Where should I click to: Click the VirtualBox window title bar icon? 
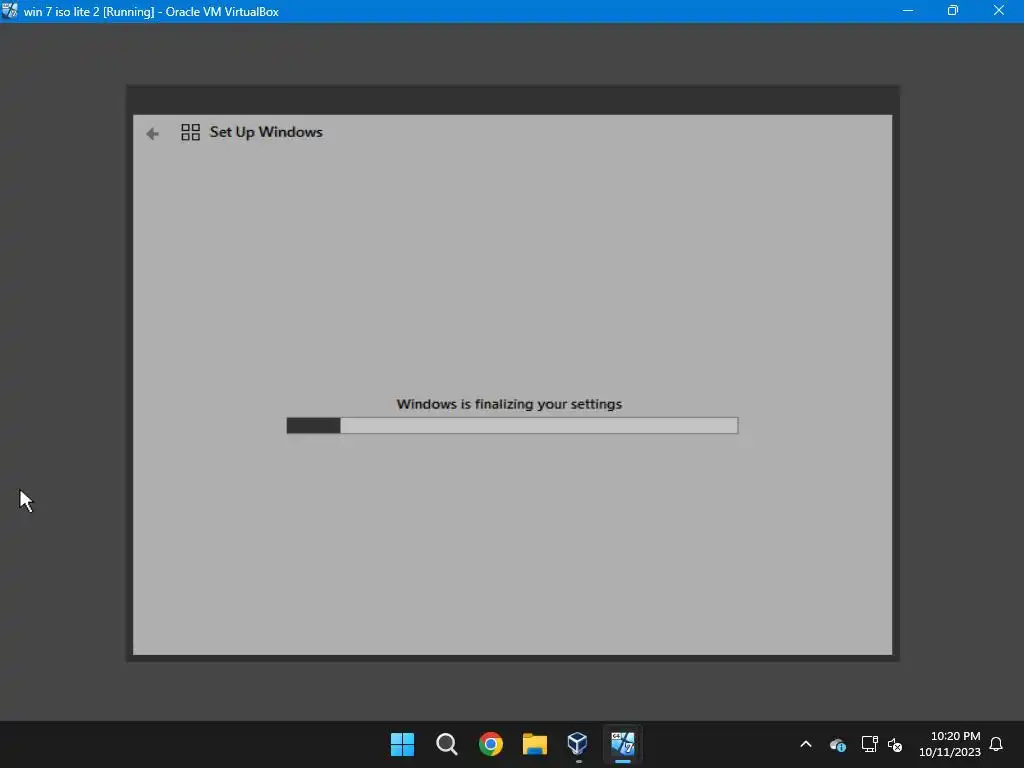pyautogui.click(x=10, y=11)
